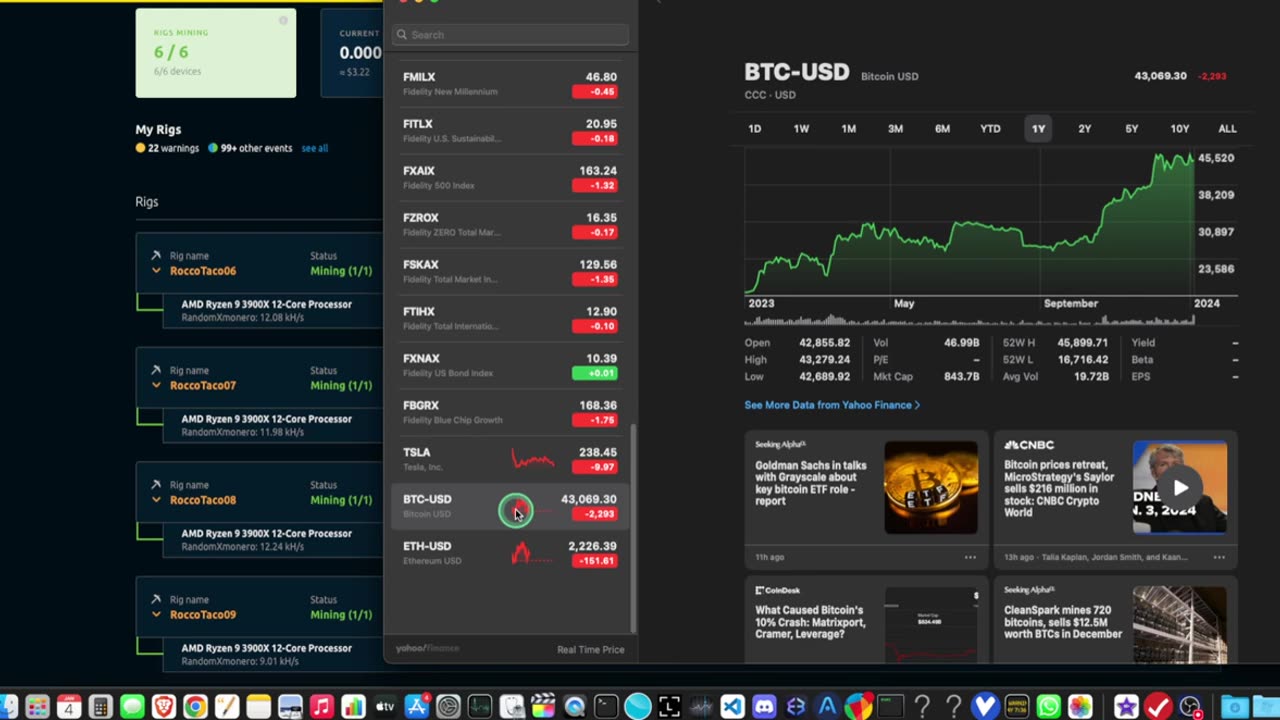Select the 5Y chart range
Screen dimensions: 1280x720
click(1131, 128)
